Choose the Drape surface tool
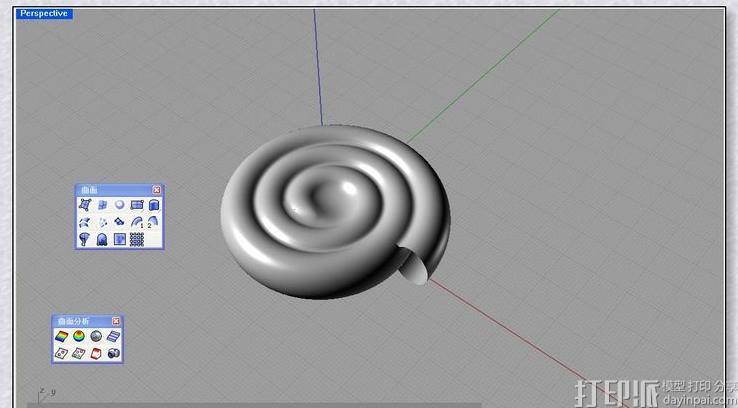This screenshot has height=408, width=738. click(102, 239)
